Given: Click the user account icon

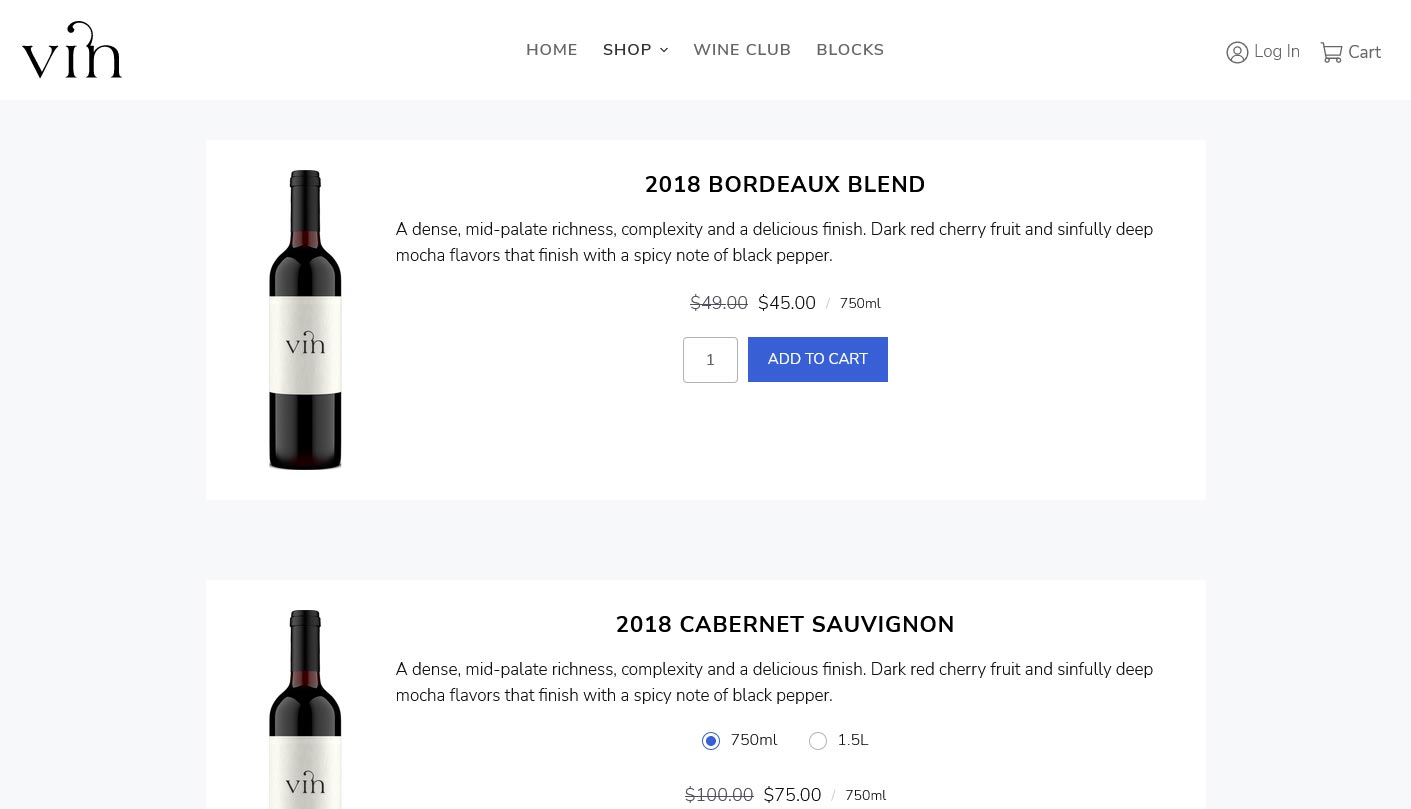Looking at the screenshot, I should (1237, 52).
